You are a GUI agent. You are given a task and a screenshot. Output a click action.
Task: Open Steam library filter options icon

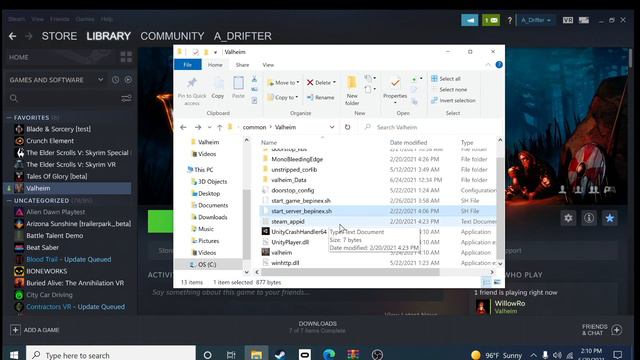[126, 98]
